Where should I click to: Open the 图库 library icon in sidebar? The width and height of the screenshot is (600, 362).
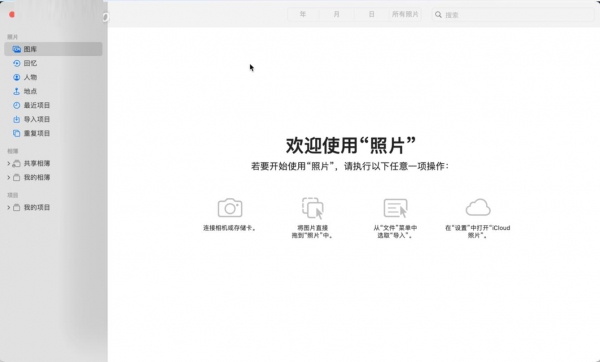[x=16, y=49]
